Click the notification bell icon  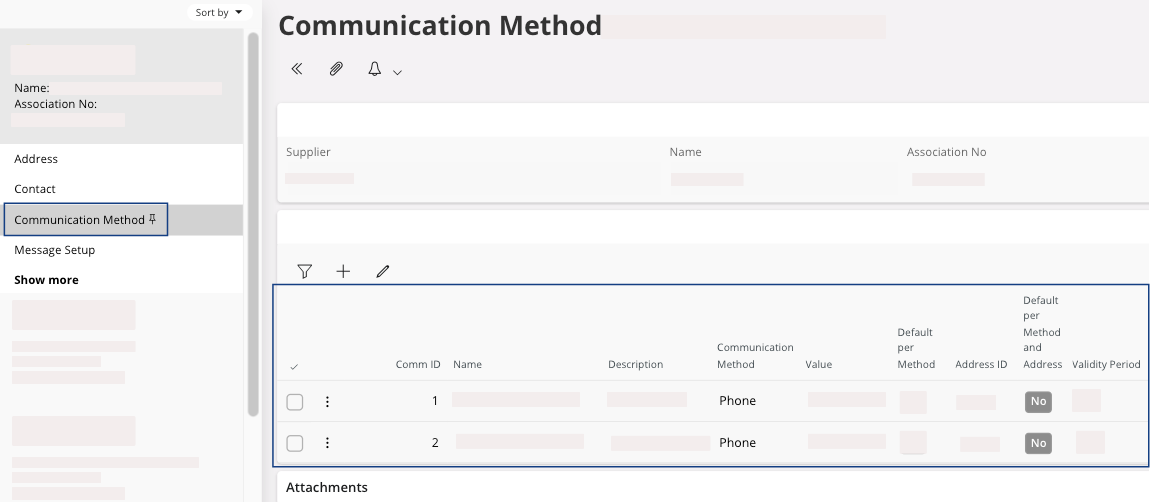375,70
